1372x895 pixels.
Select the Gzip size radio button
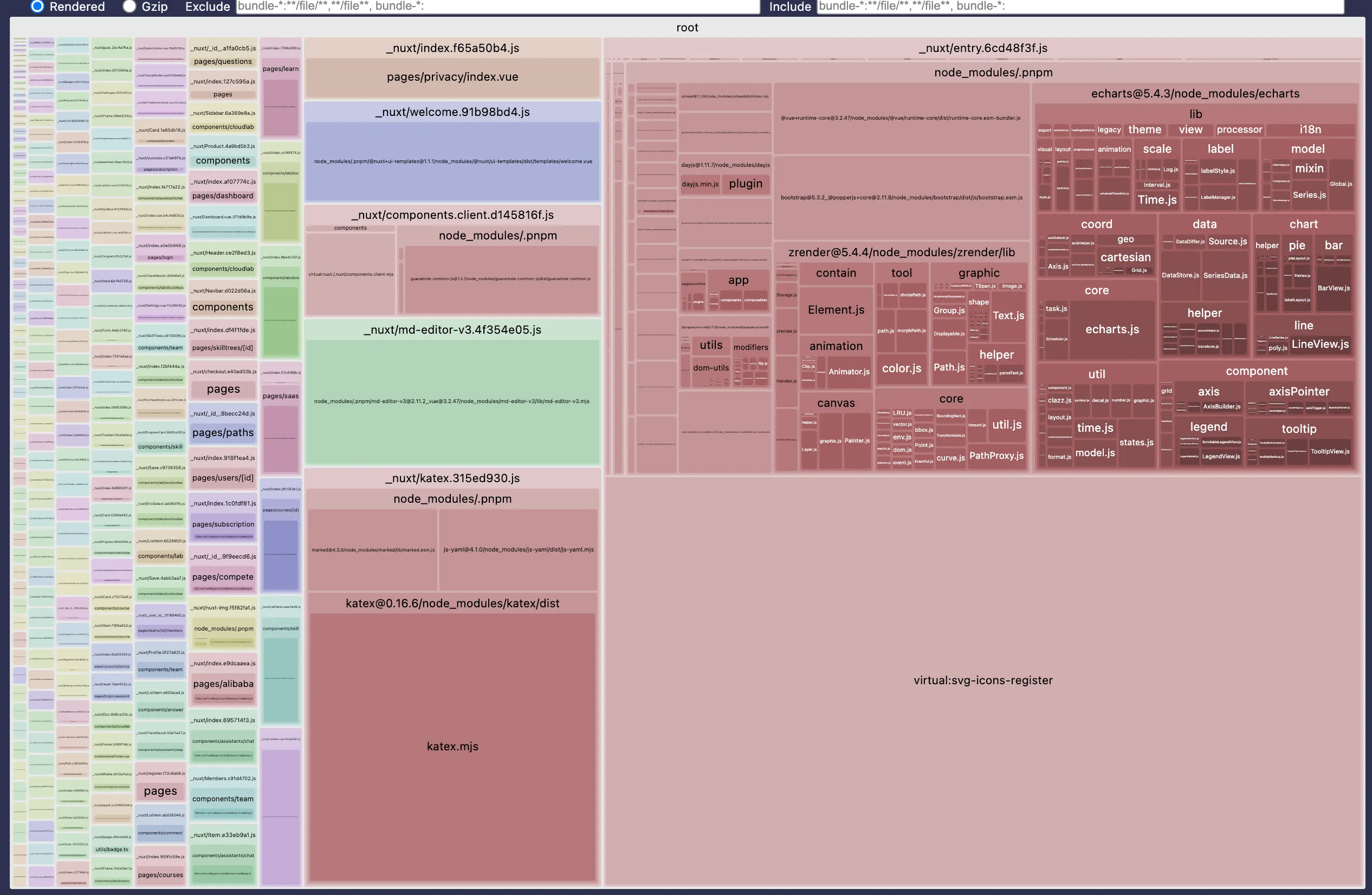click(130, 7)
